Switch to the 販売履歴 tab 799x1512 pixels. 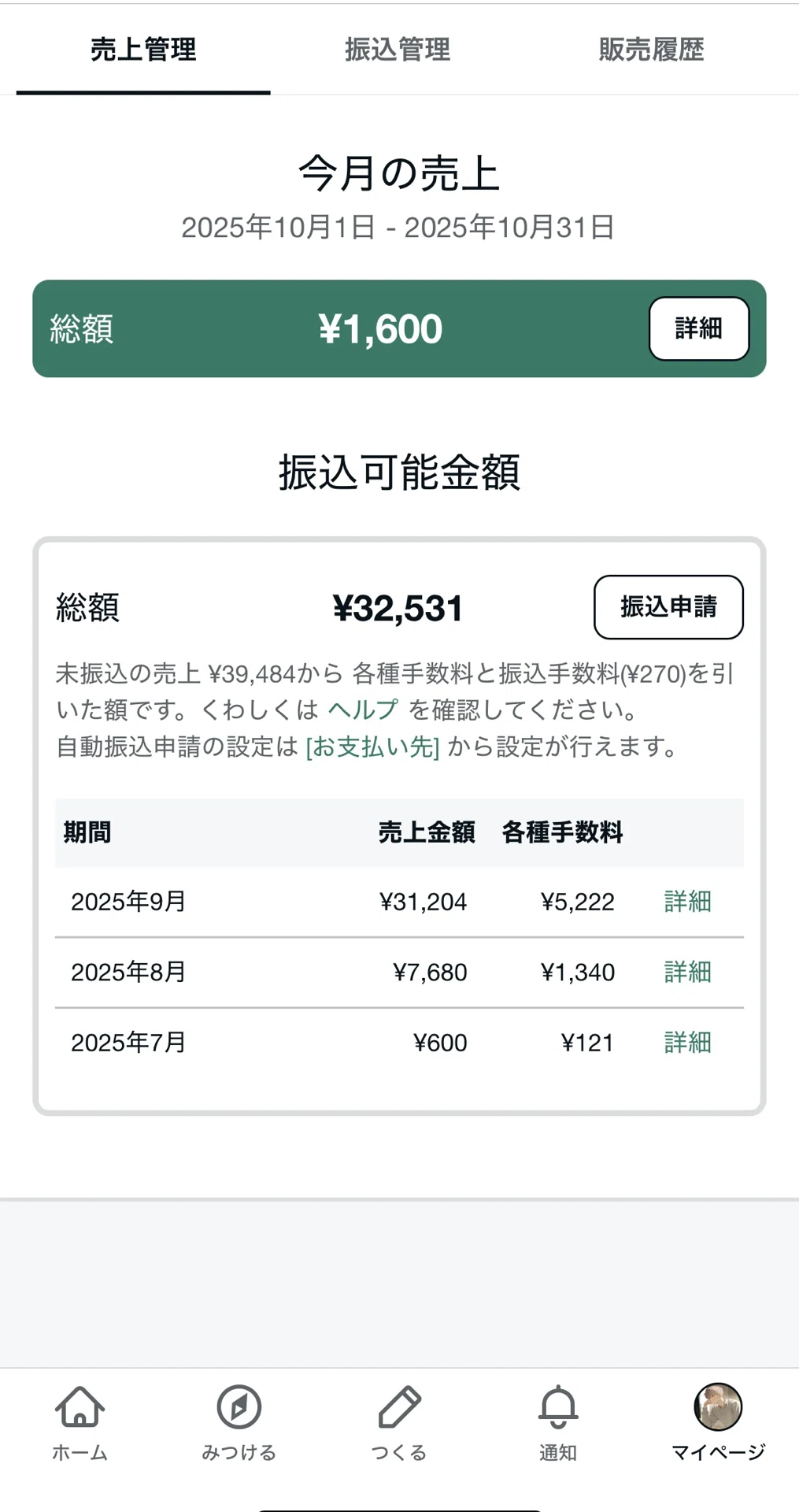(x=651, y=50)
